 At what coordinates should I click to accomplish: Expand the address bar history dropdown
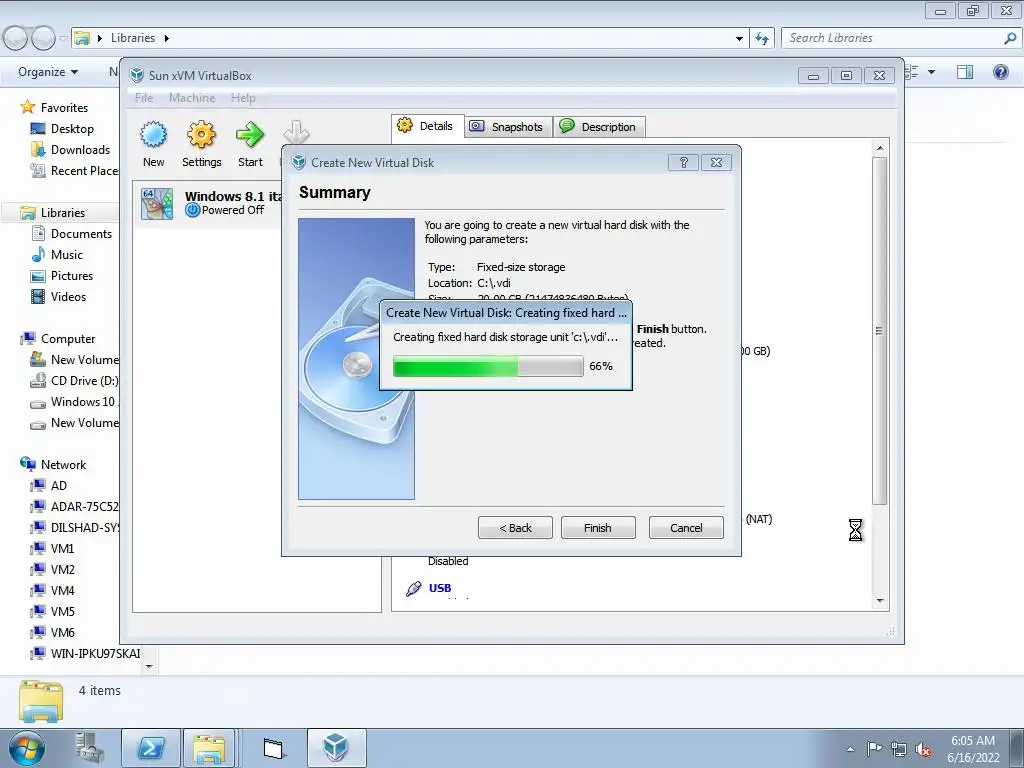tap(739, 39)
